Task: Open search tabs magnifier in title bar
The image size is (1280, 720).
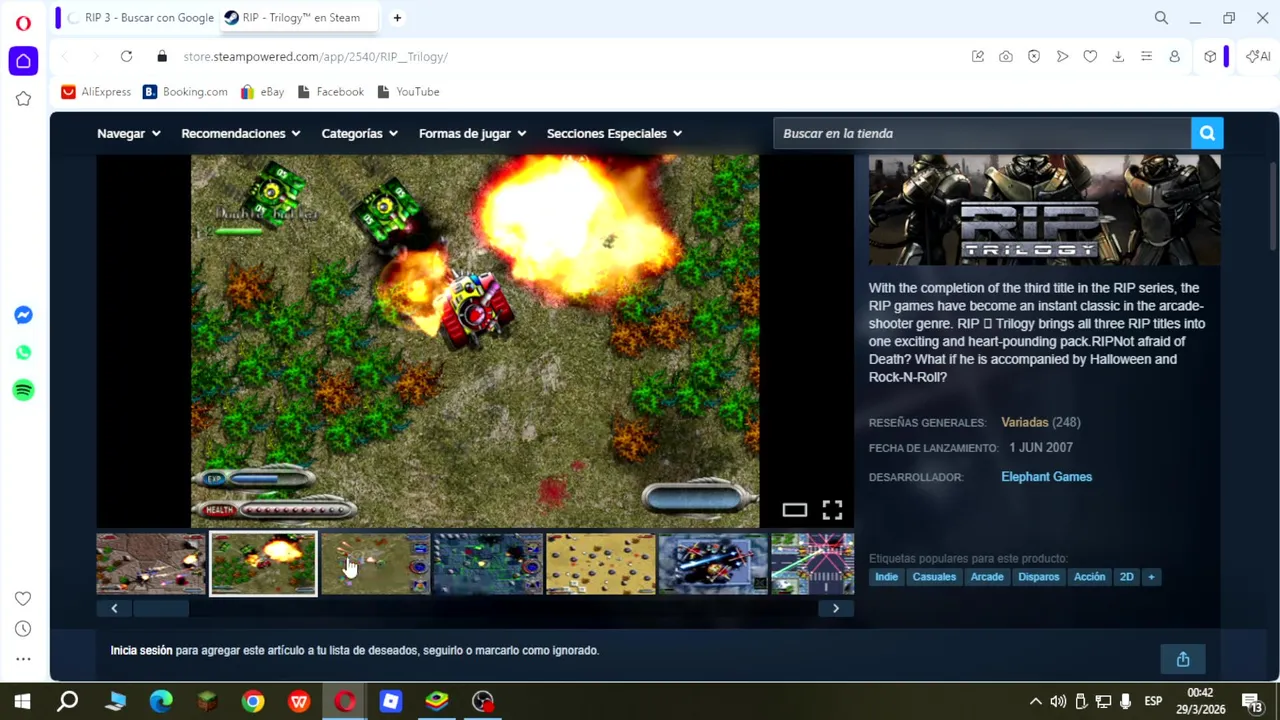Action: [1161, 18]
